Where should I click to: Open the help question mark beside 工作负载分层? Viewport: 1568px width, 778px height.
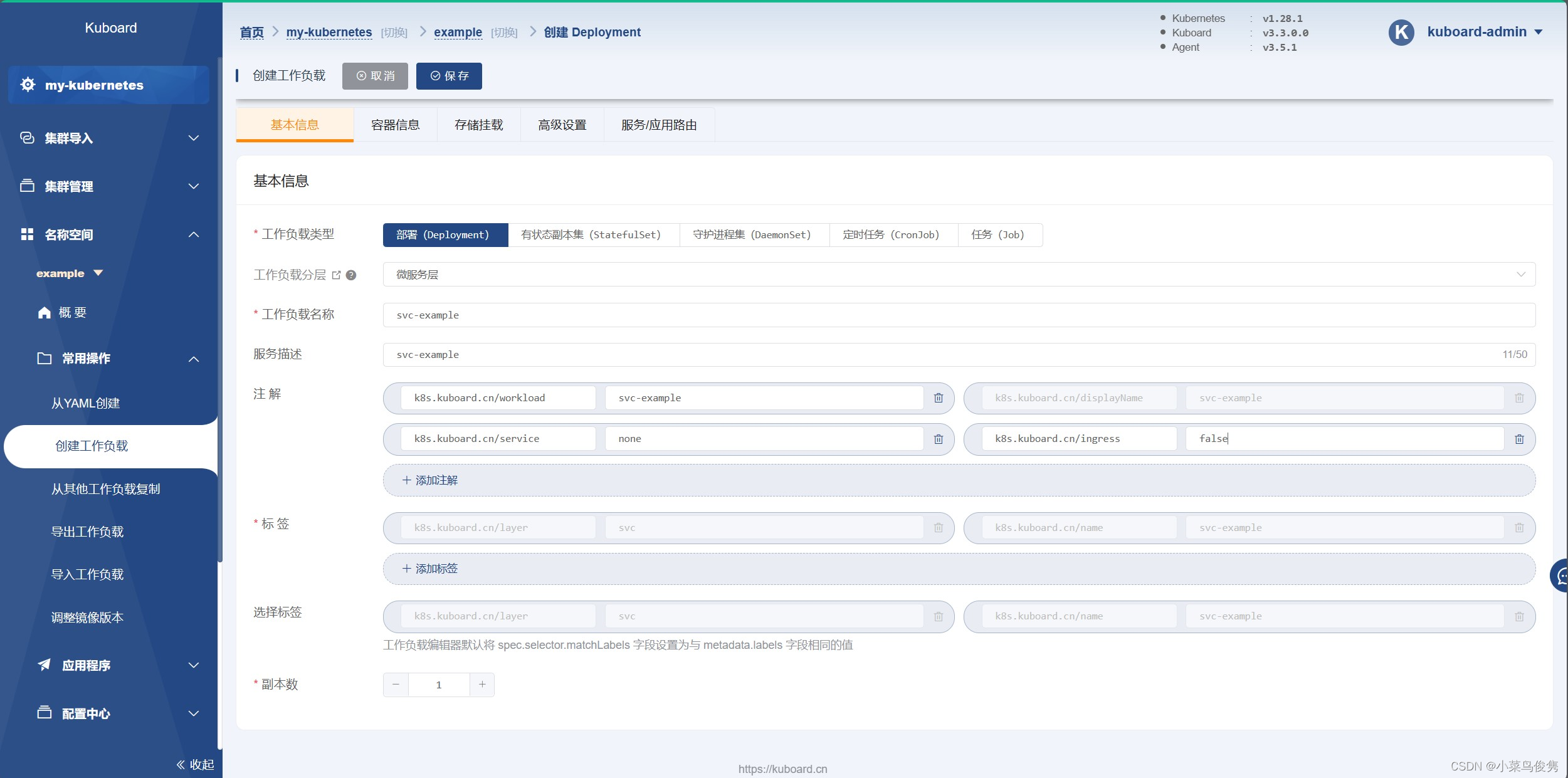pos(351,275)
